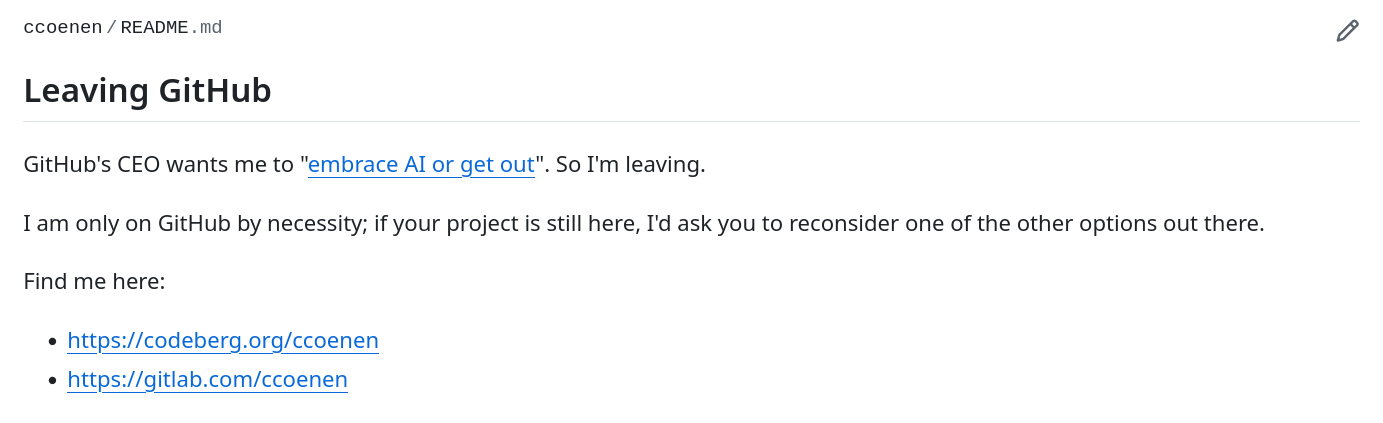The width and height of the screenshot is (1383, 423).
Task: Visit the codeberg.org/ccoenen link
Action: (223, 340)
